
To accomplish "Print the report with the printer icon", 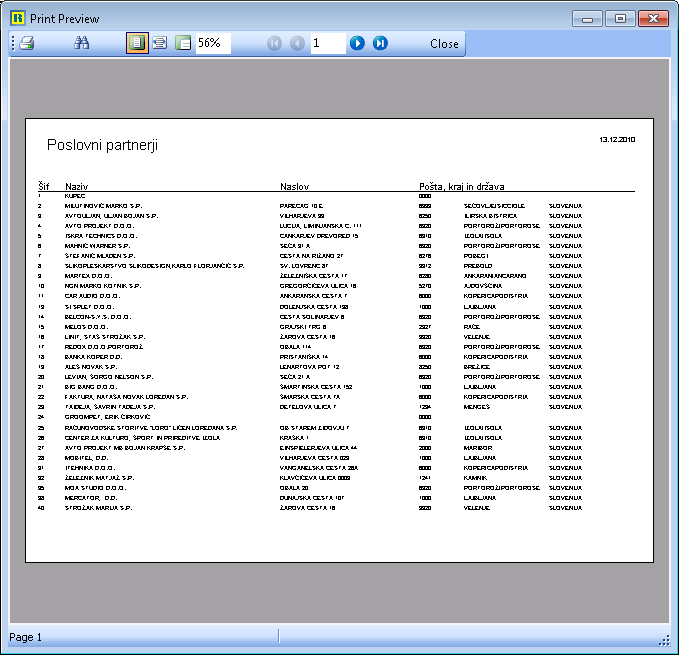I will (x=27, y=43).
